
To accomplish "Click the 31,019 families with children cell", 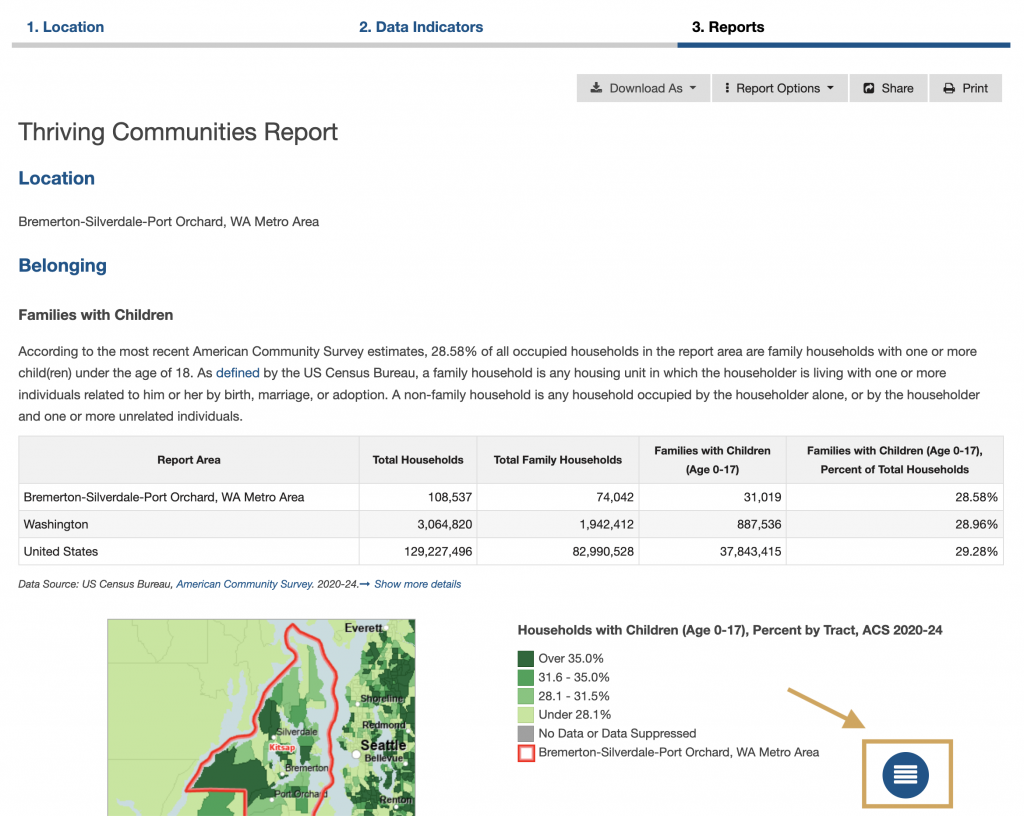I will coord(712,497).
